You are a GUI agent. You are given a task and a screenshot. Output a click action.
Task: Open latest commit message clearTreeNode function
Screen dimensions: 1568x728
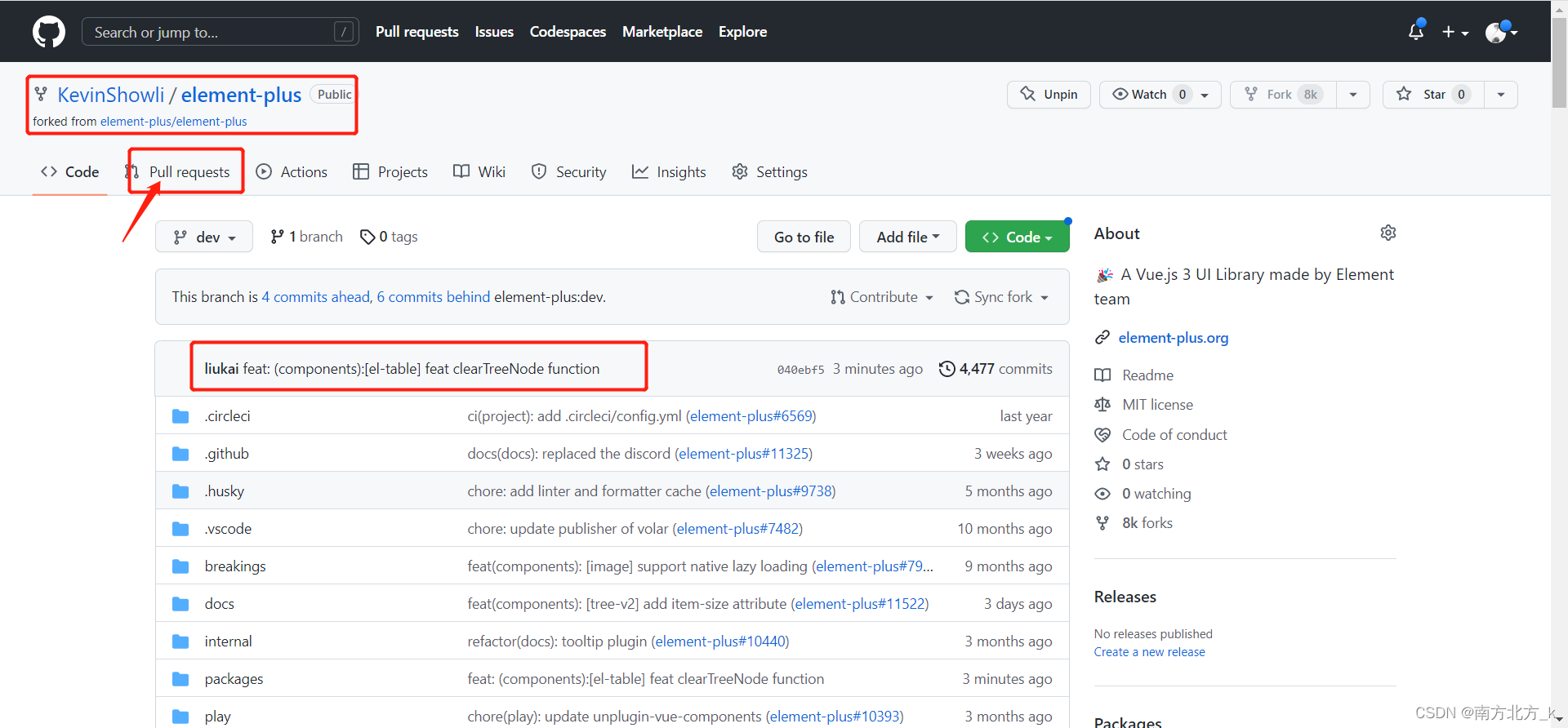point(421,369)
